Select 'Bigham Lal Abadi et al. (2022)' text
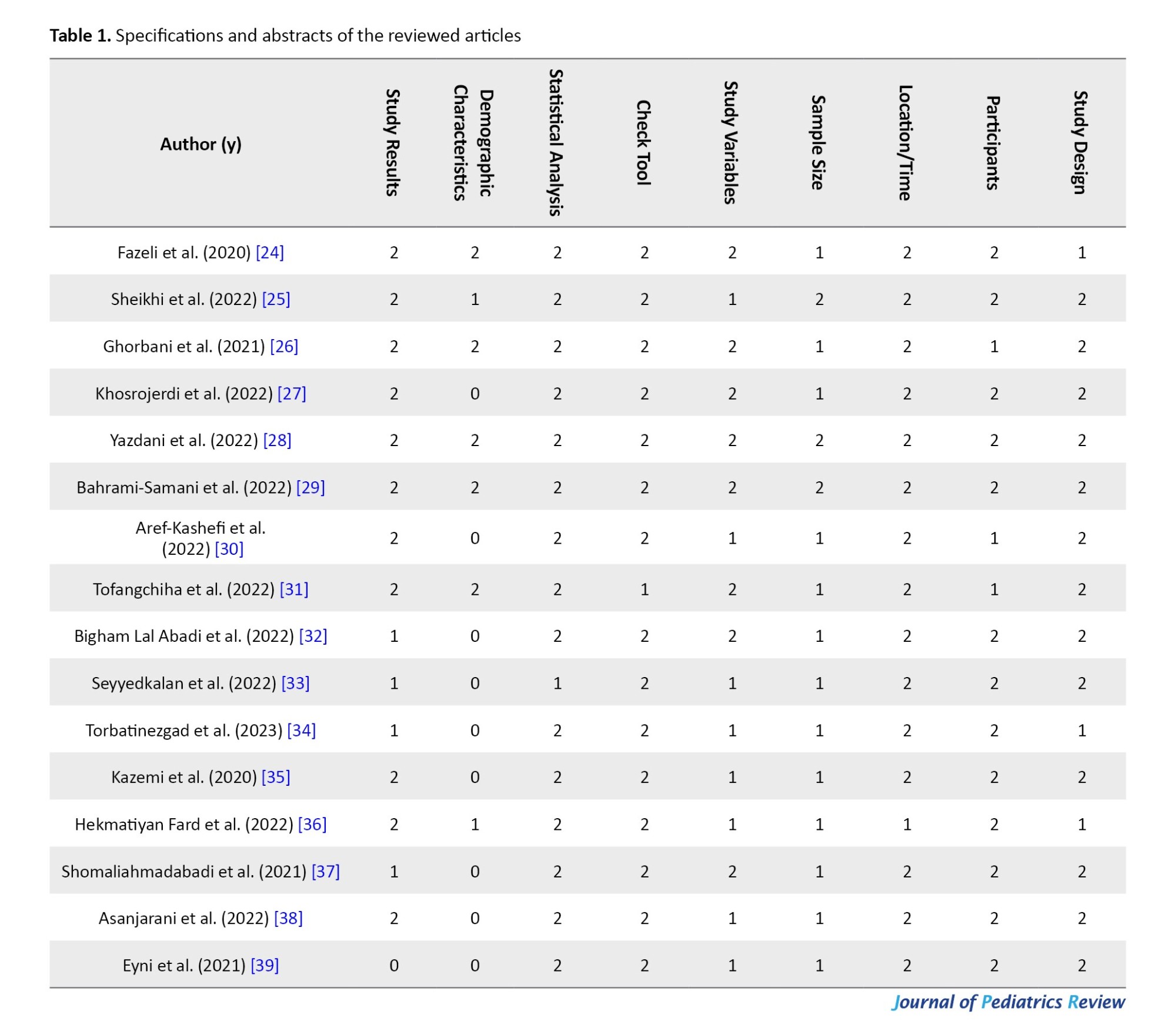Screen dimensions: 1176x1035 184,636
